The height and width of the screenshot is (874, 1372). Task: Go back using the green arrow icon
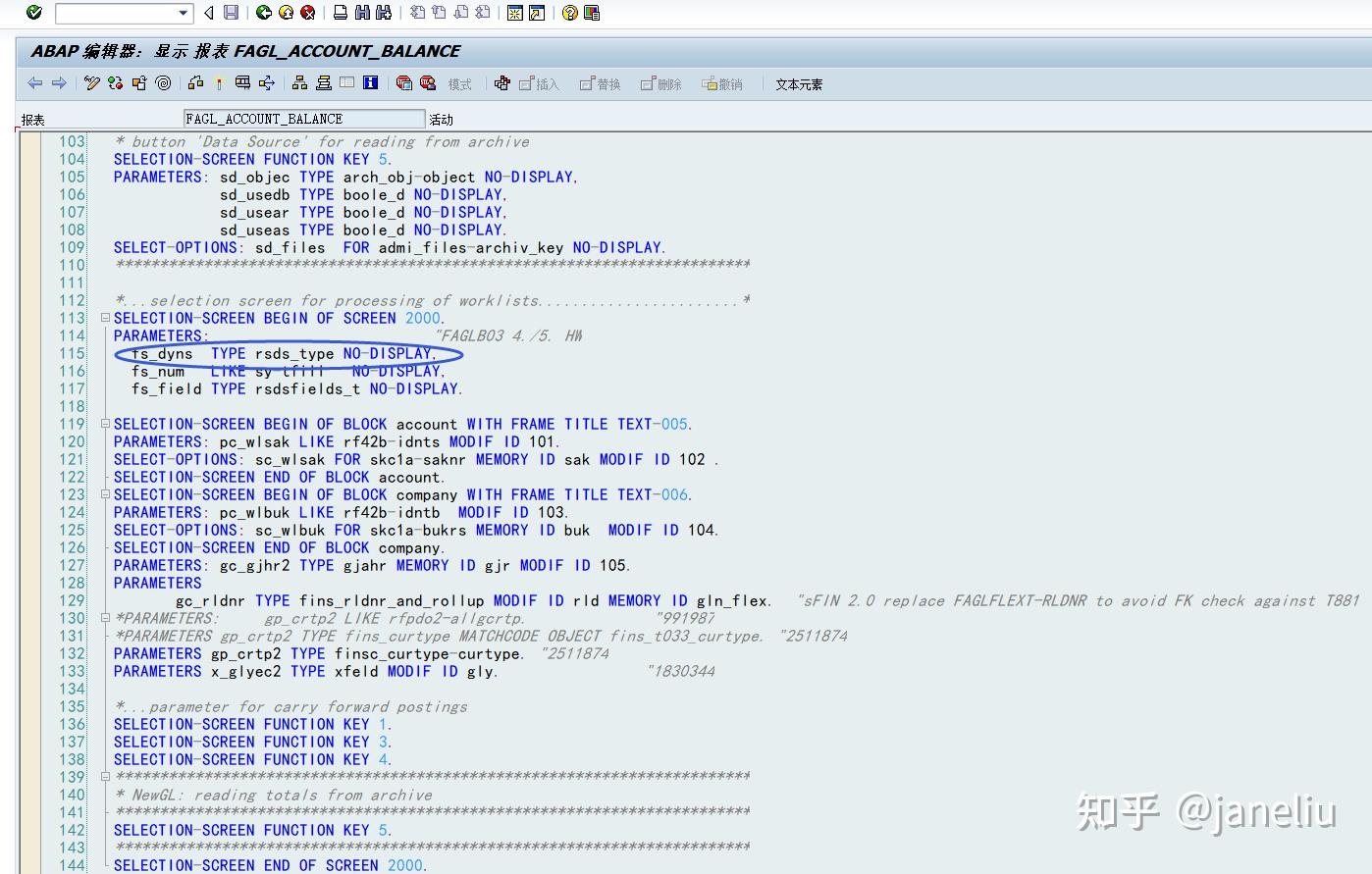click(263, 14)
